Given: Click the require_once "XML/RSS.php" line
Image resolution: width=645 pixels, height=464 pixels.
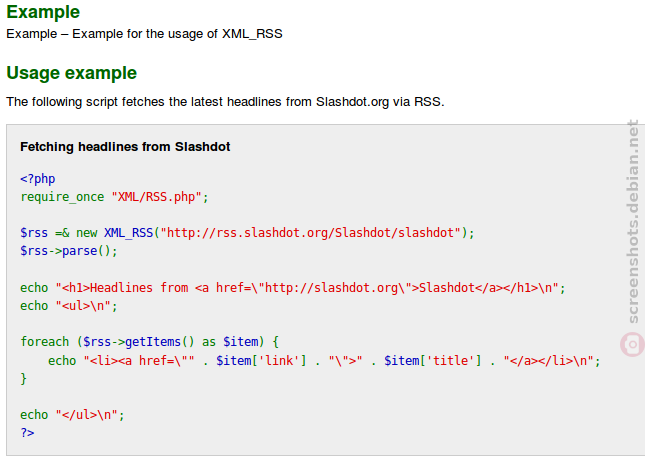Looking at the screenshot, I should tap(114, 197).
